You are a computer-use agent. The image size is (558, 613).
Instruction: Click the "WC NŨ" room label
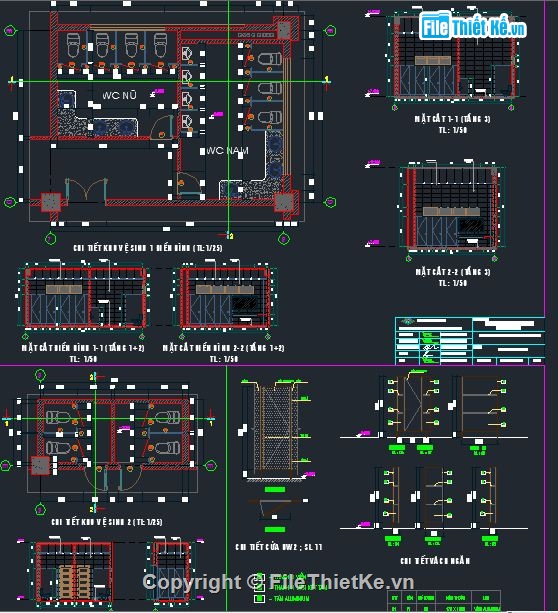click(119, 95)
